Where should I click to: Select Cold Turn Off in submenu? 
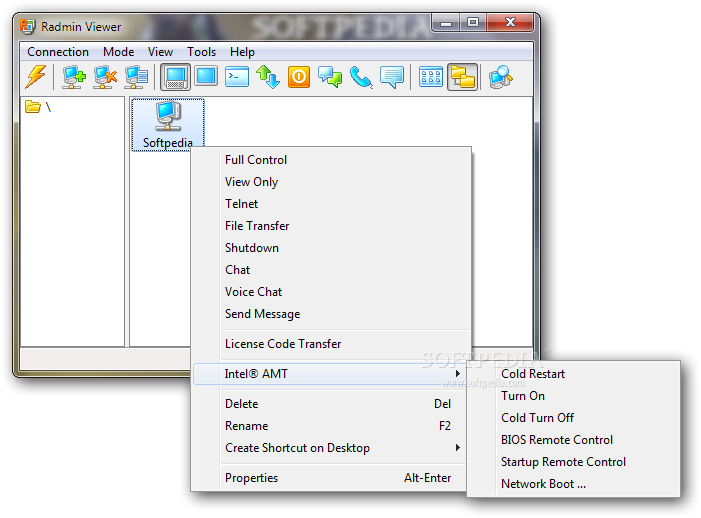[x=573, y=418]
